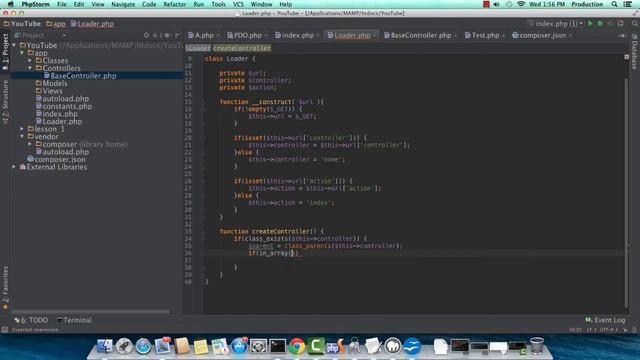
Task: Click the Loader class breadcrumb above the editor
Action: 198,48
